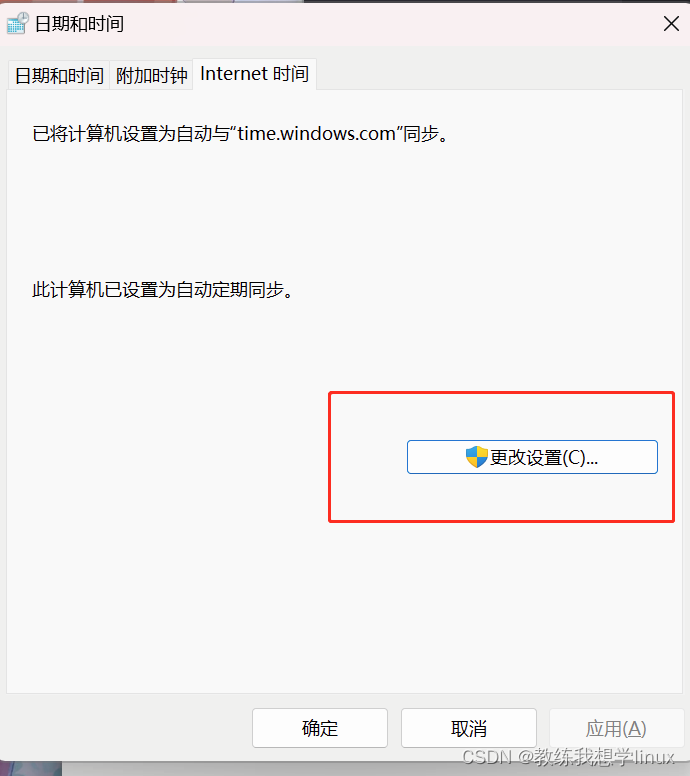Click the greyed-out 应用(A) button
The image size is (690, 776).
coord(616,728)
